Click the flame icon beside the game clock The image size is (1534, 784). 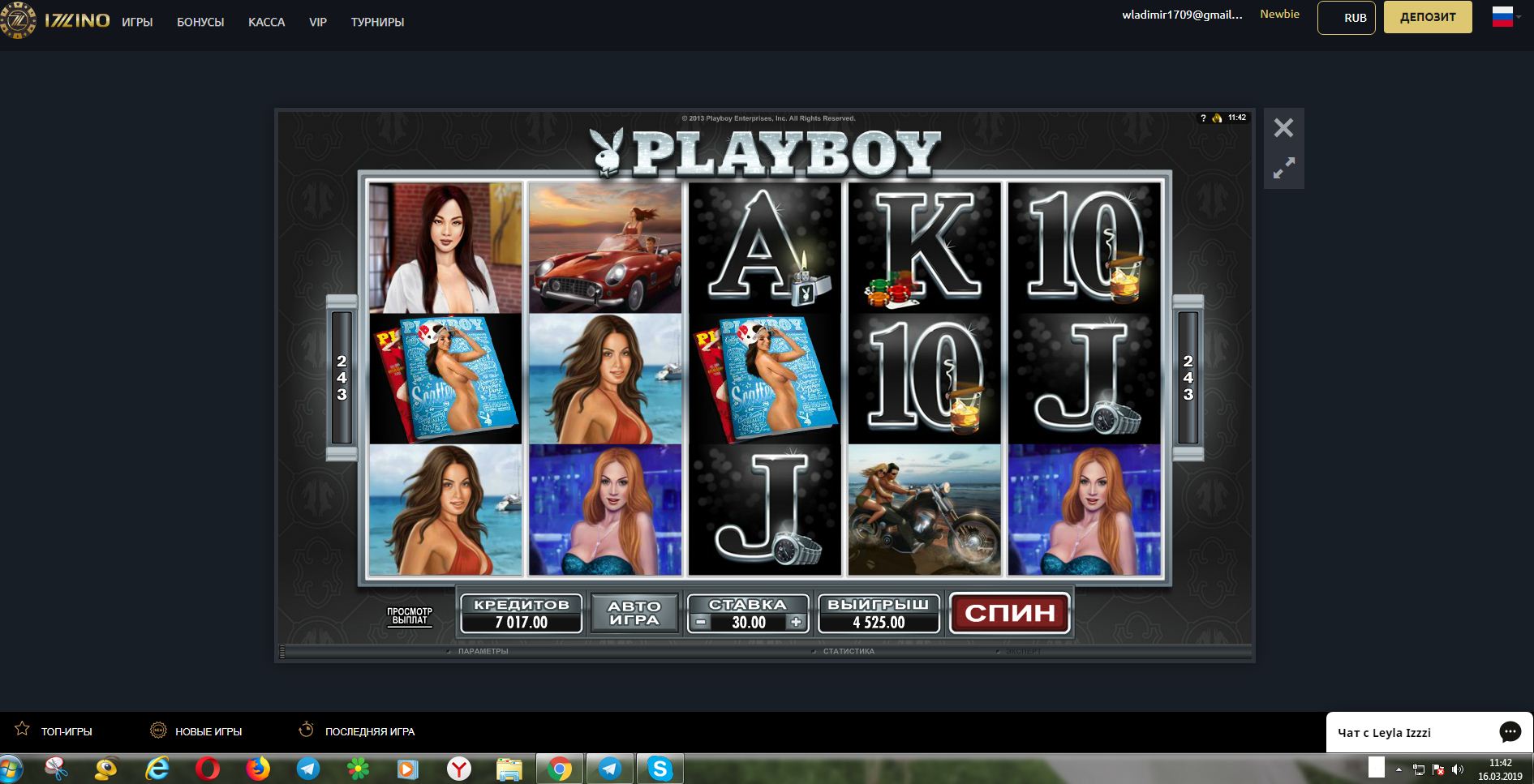coord(1217,118)
